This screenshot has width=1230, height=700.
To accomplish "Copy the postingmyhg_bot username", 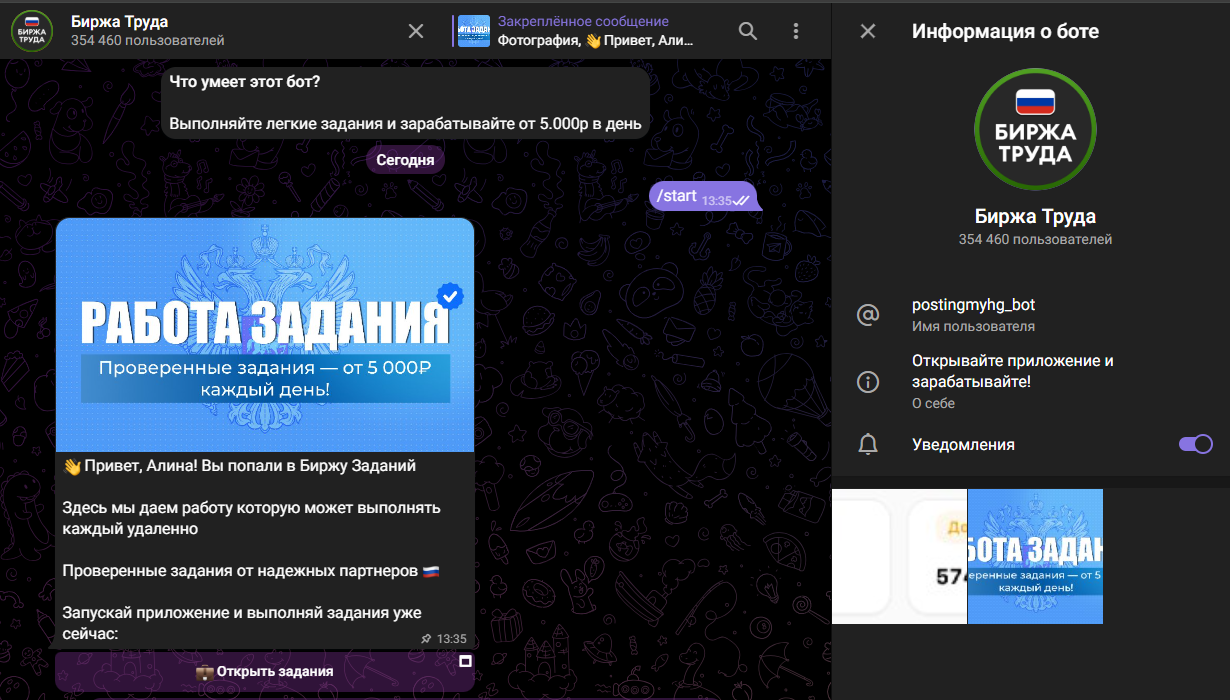I will coord(973,305).
